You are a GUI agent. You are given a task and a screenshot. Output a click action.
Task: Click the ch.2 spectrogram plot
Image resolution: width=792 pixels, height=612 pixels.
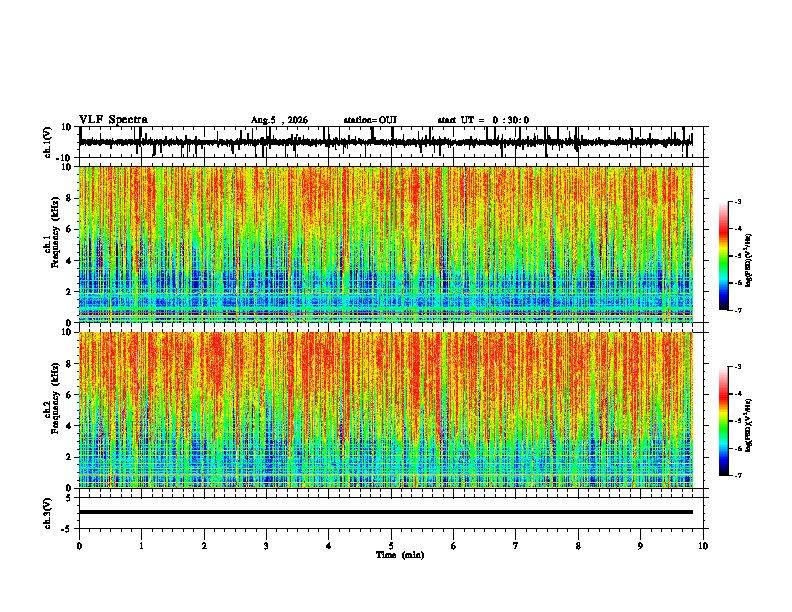[386, 410]
